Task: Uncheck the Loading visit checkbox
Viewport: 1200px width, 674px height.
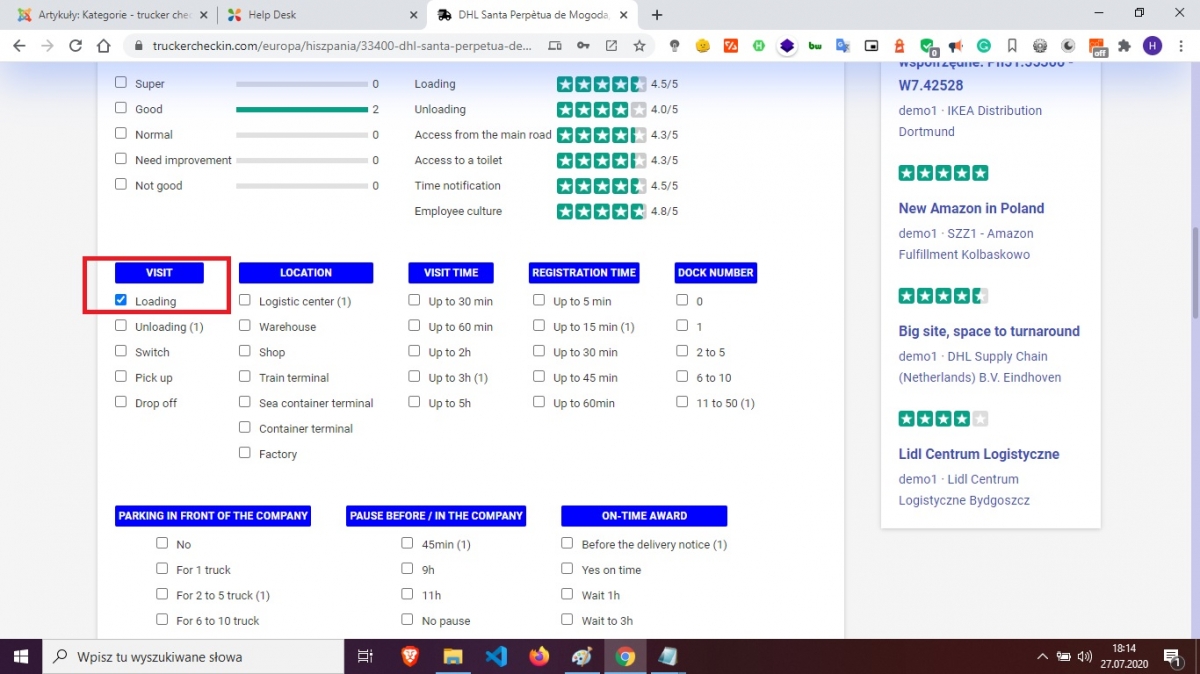Action: coord(121,300)
